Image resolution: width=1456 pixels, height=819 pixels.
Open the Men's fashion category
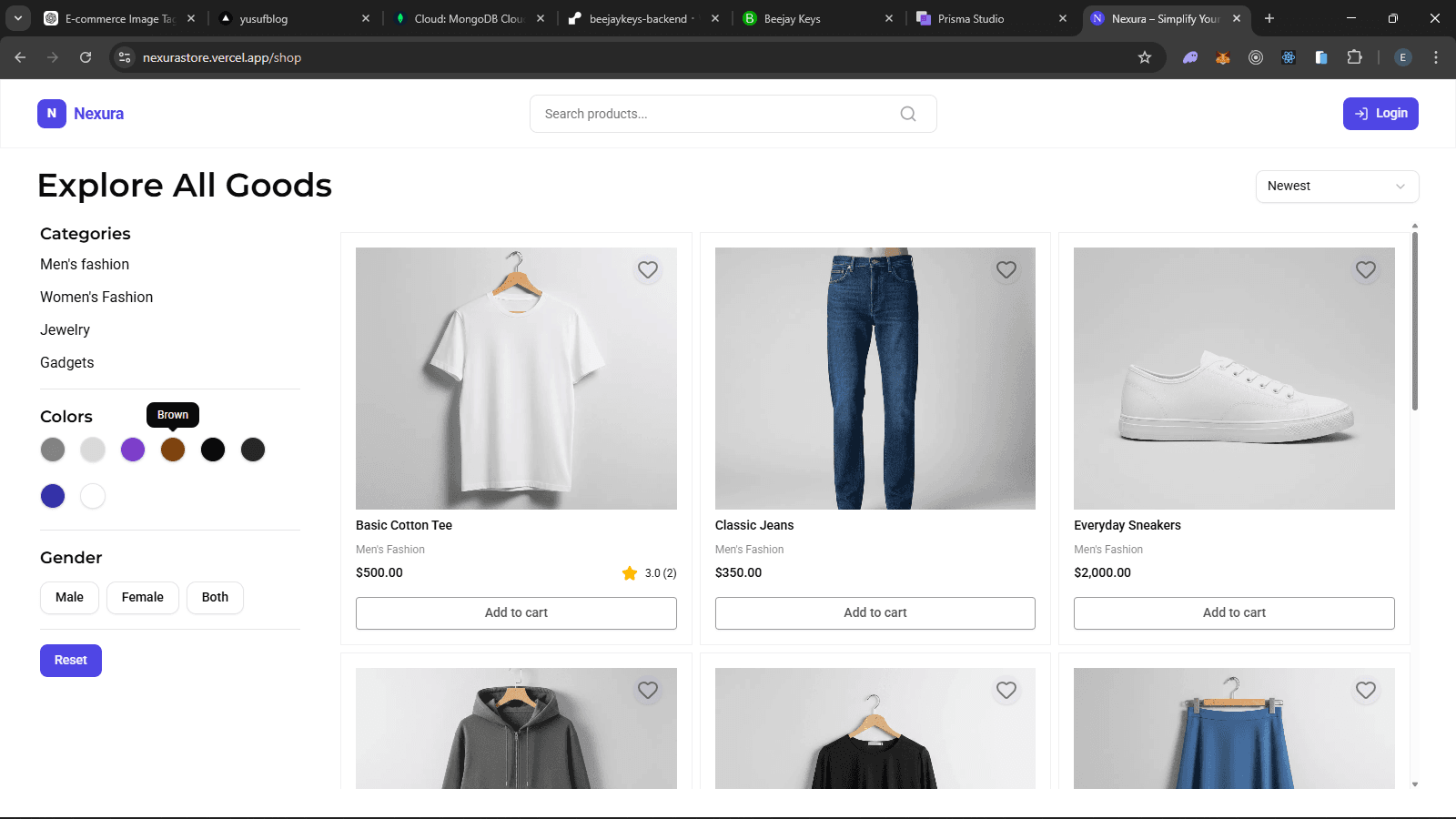(x=85, y=265)
